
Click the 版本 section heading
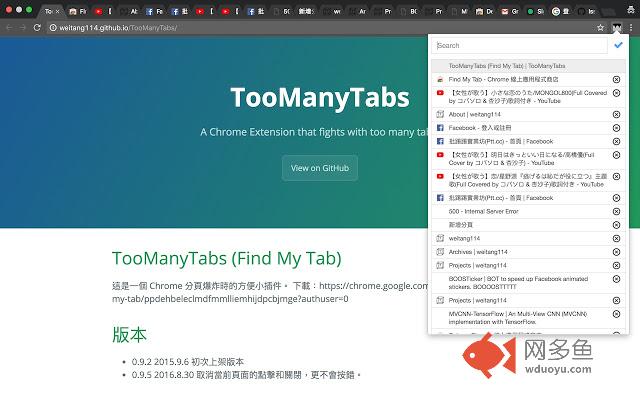click(129, 334)
